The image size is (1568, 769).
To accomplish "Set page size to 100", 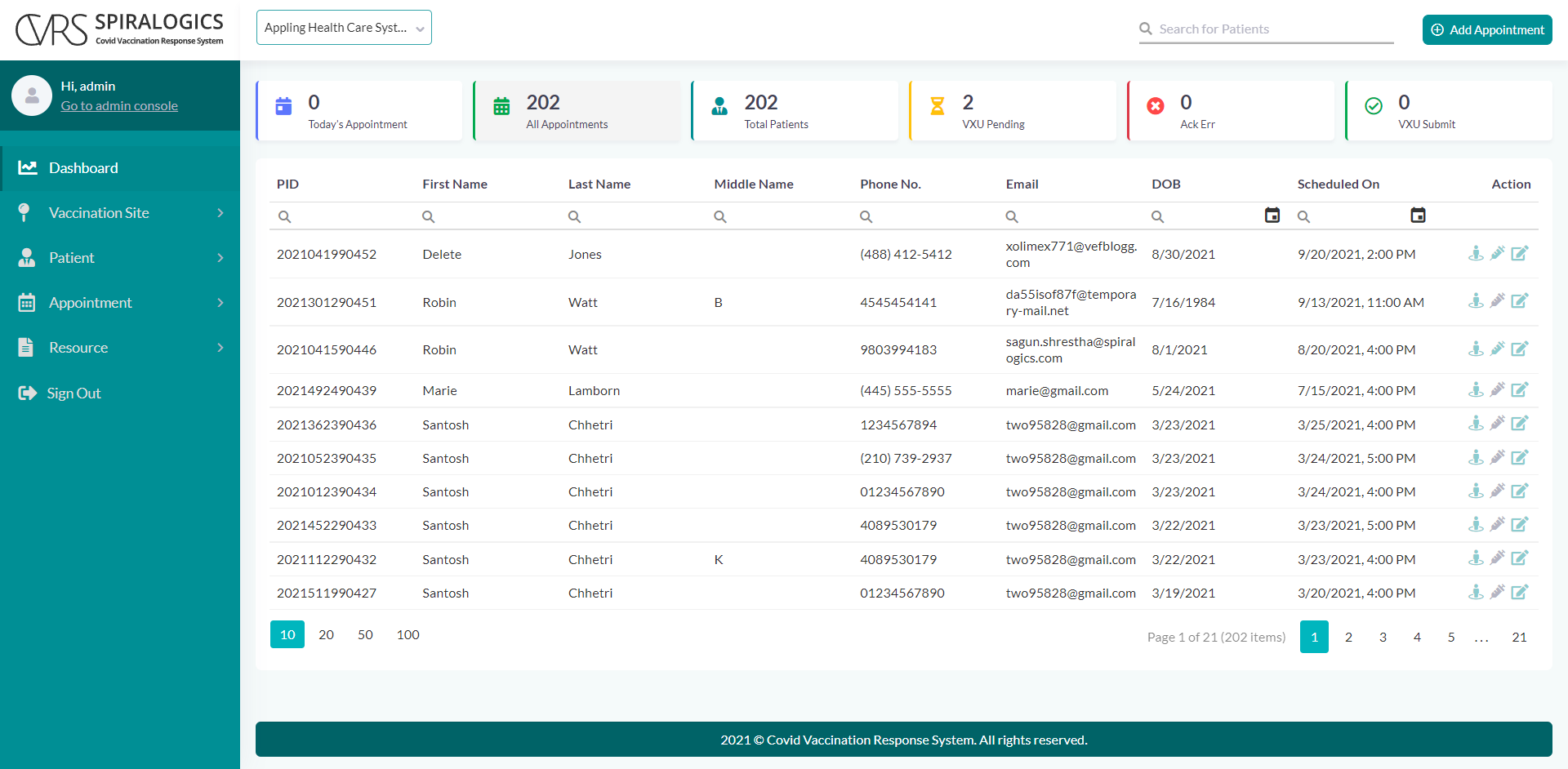I will pyautogui.click(x=408, y=634).
